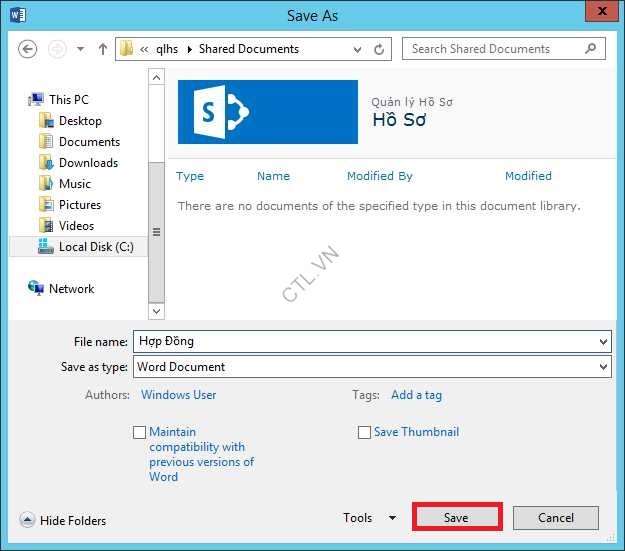The width and height of the screenshot is (625, 551).
Task: Click the search magnifier icon
Action: coord(591,49)
